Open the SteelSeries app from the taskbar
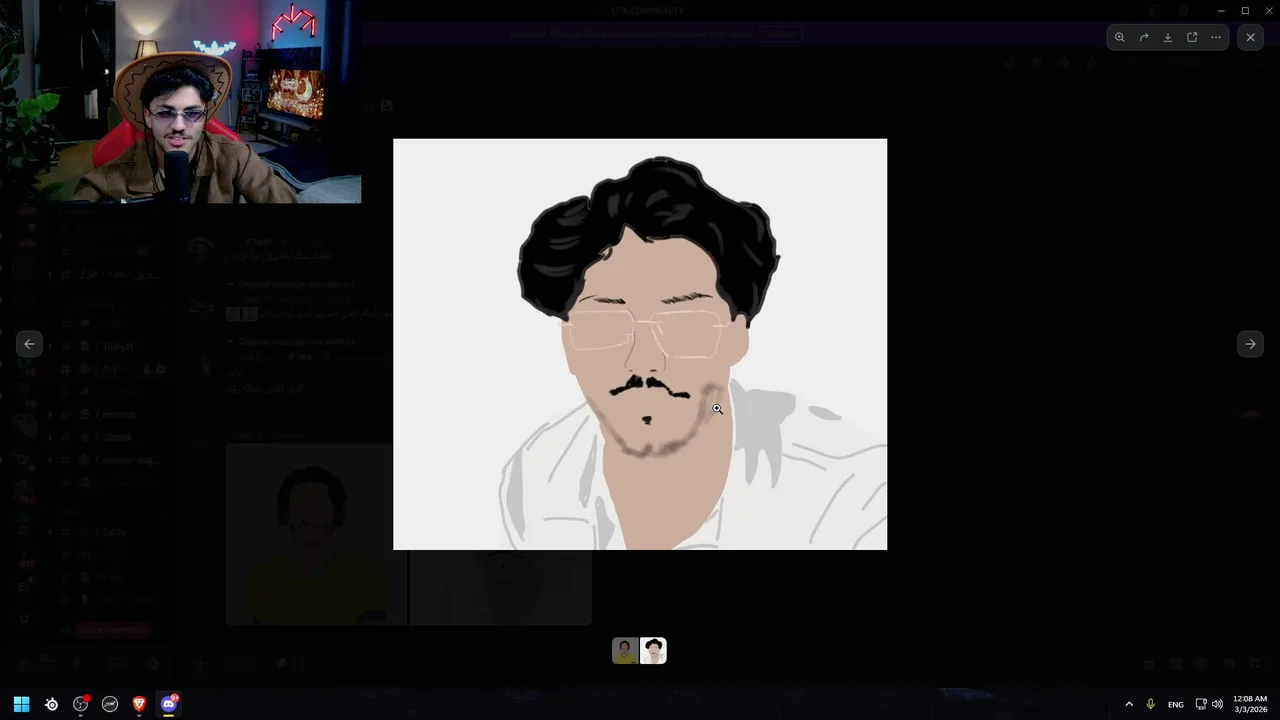The image size is (1280, 720). [x=51, y=704]
